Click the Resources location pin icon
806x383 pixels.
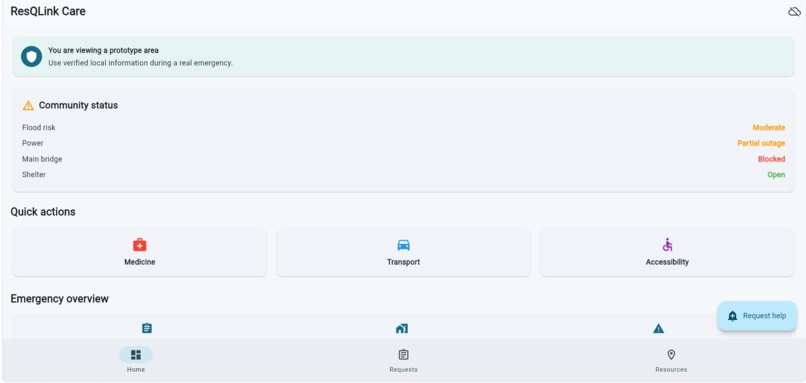[x=671, y=355]
